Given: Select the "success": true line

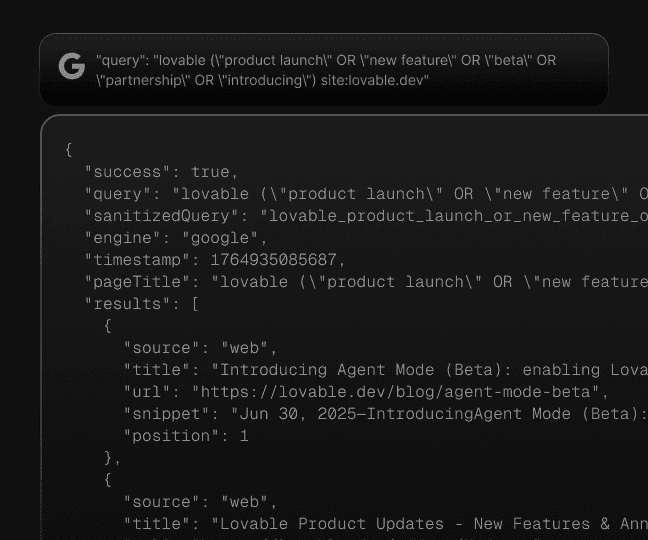Looking at the screenshot, I should [162, 172].
